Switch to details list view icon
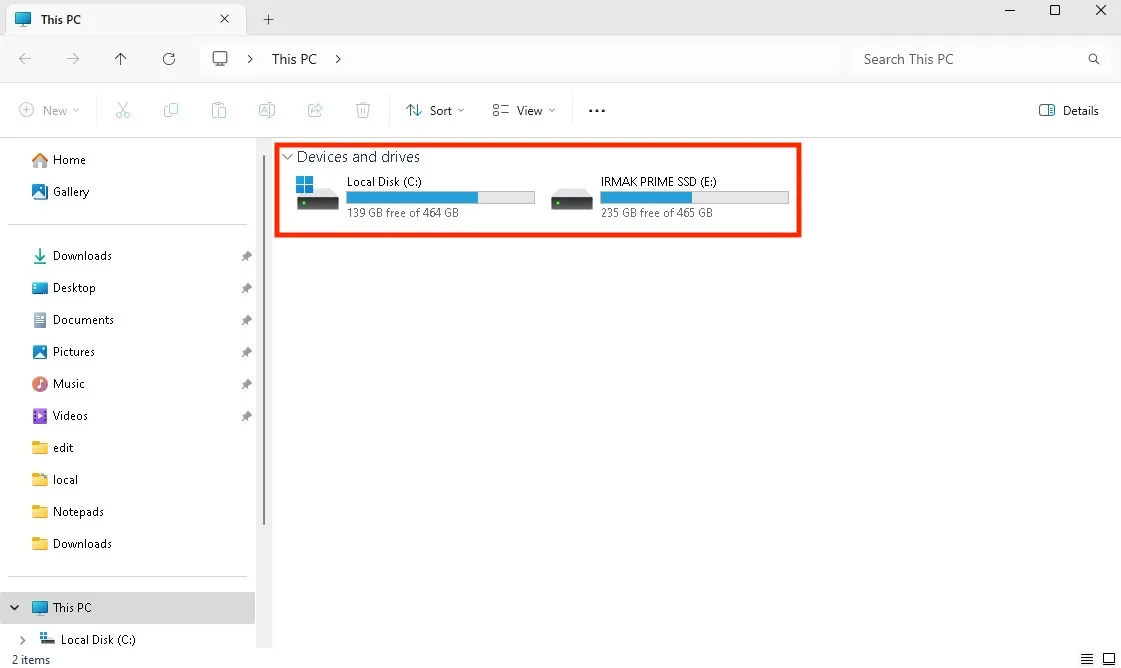Viewport: 1121px width, 668px height. (1087, 659)
